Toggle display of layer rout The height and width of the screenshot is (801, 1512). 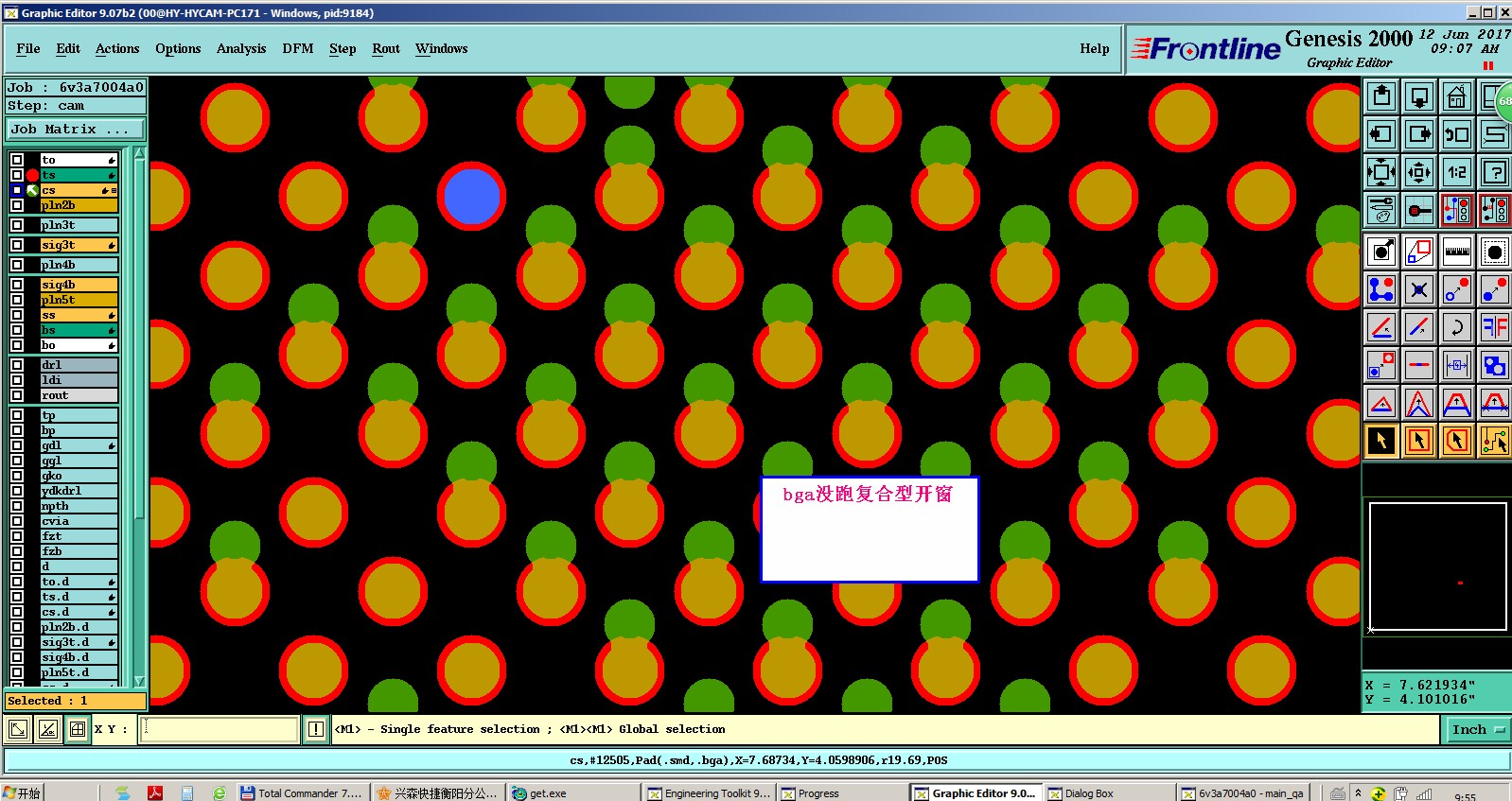click(17, 395)
